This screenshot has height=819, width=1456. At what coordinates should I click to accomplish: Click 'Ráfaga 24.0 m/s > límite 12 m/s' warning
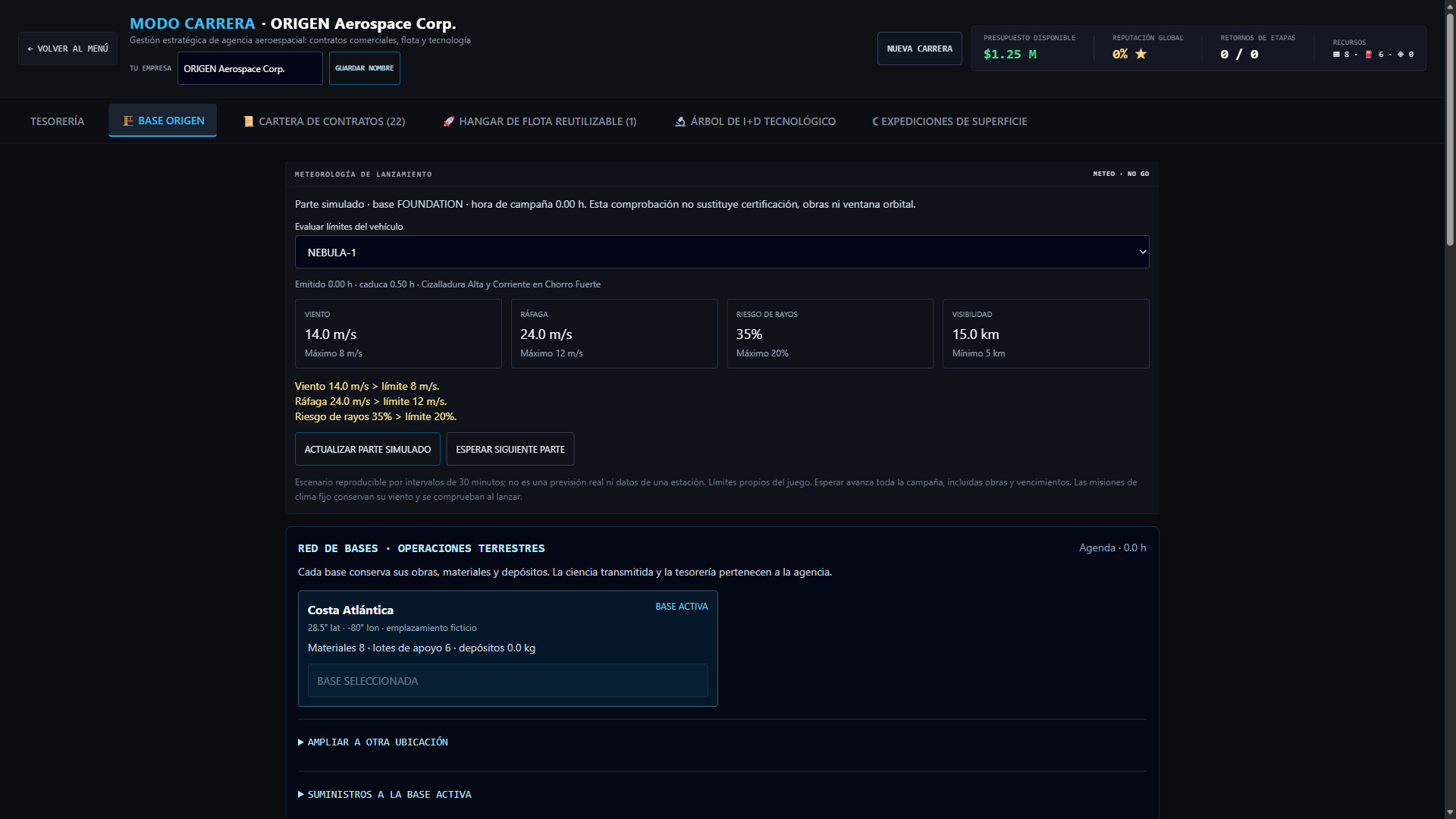[x=371, y=401]
